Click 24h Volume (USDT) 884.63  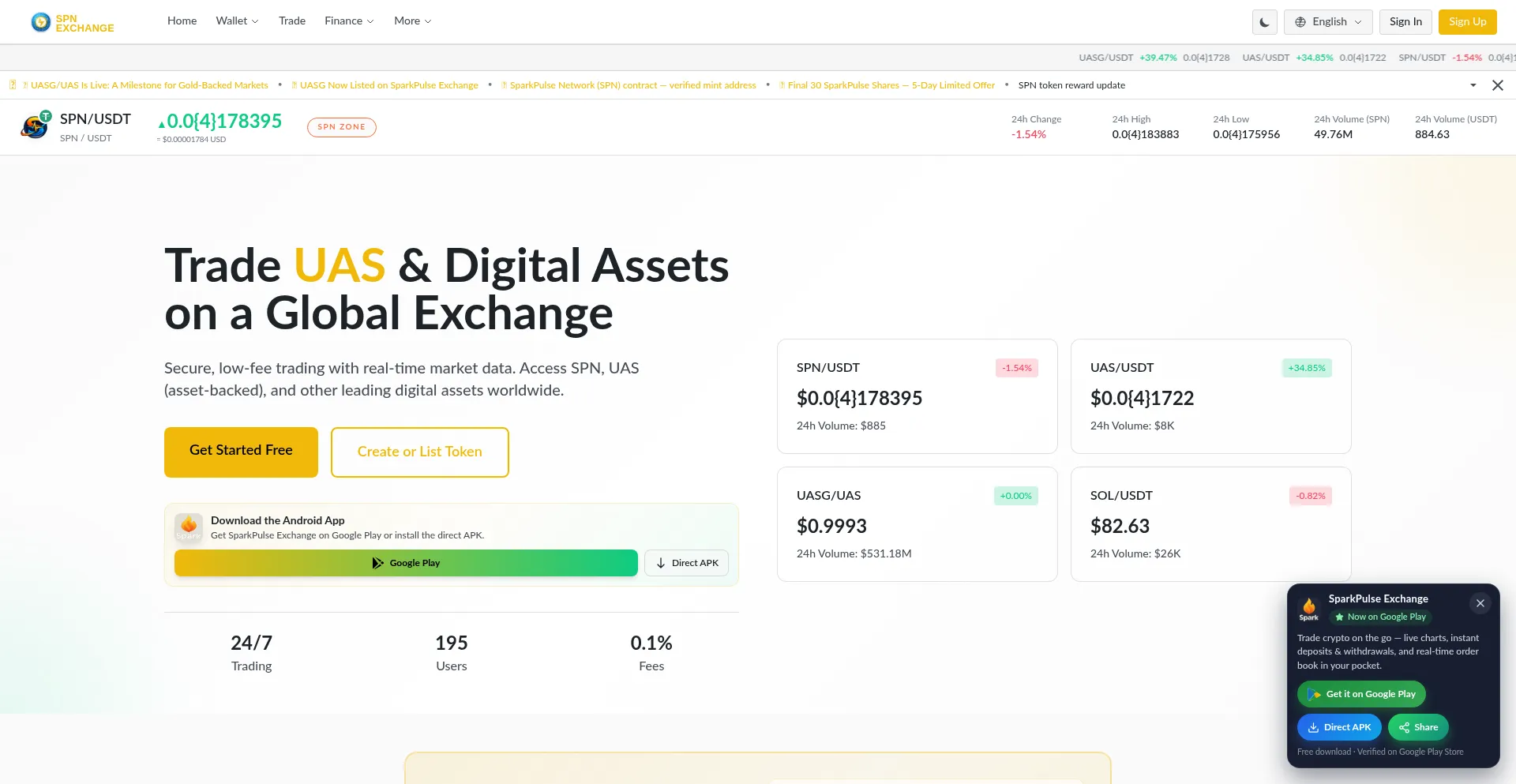tap(1432, 135)
